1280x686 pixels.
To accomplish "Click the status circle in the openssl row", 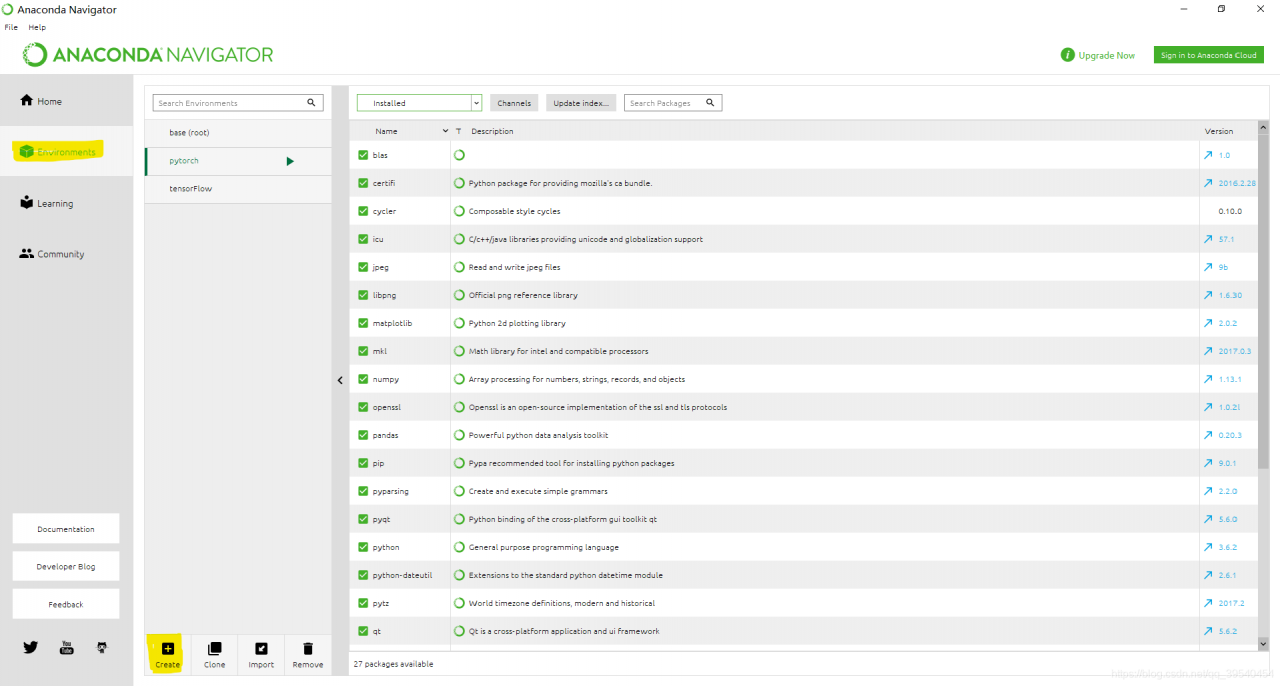I will [459, 407].
